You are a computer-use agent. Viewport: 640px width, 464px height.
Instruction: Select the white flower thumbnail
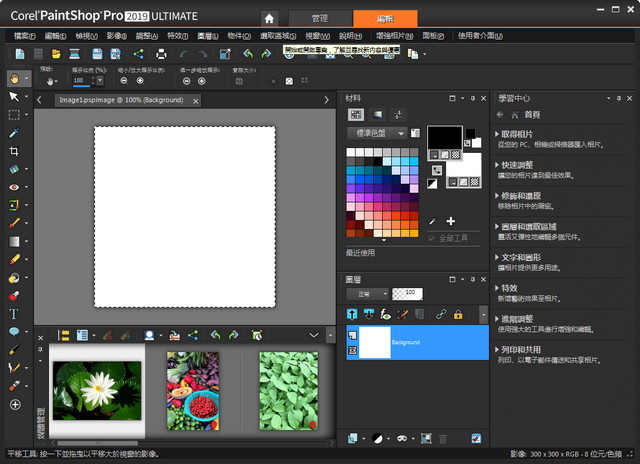click(96, 391)
